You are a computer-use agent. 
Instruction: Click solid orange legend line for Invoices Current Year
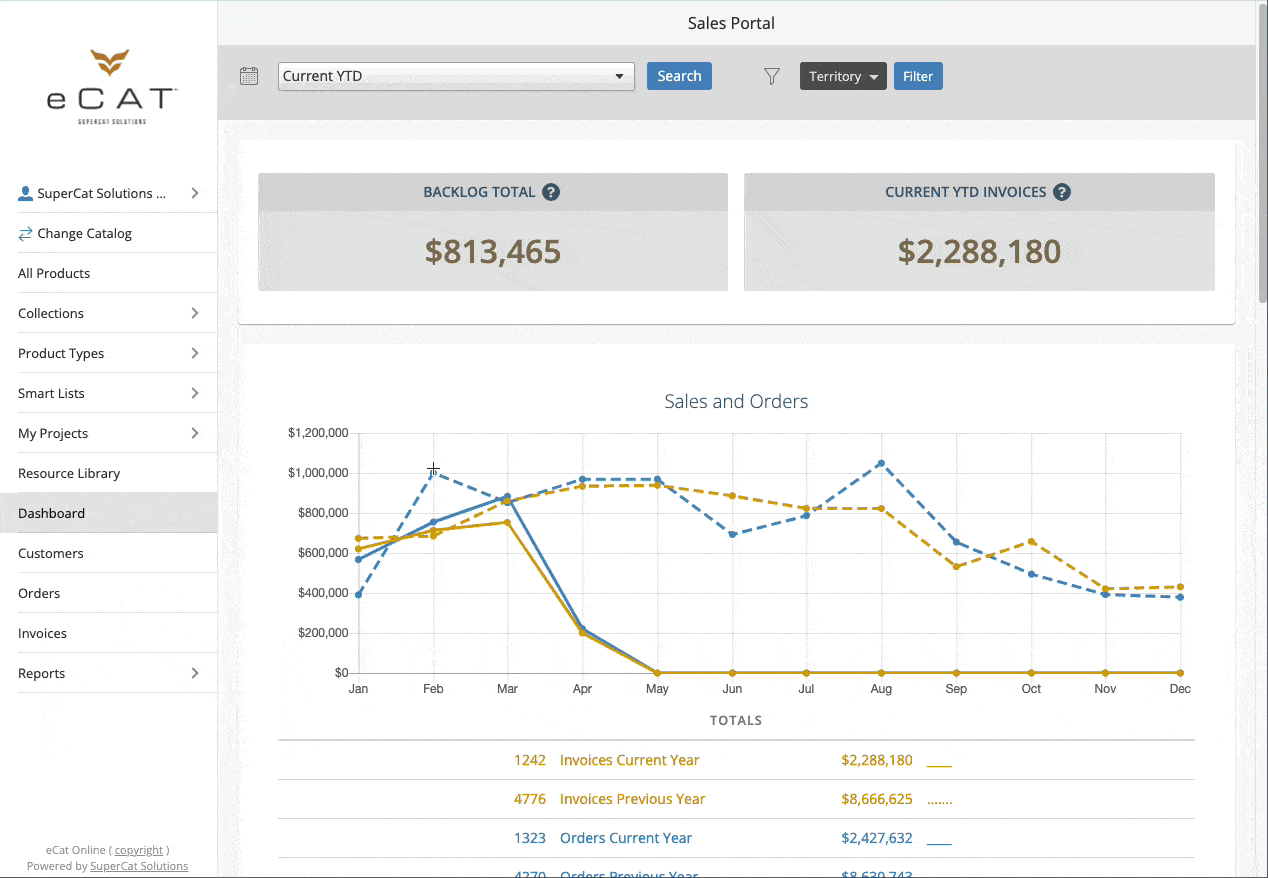pyautogui.click(x=939, y=766)
